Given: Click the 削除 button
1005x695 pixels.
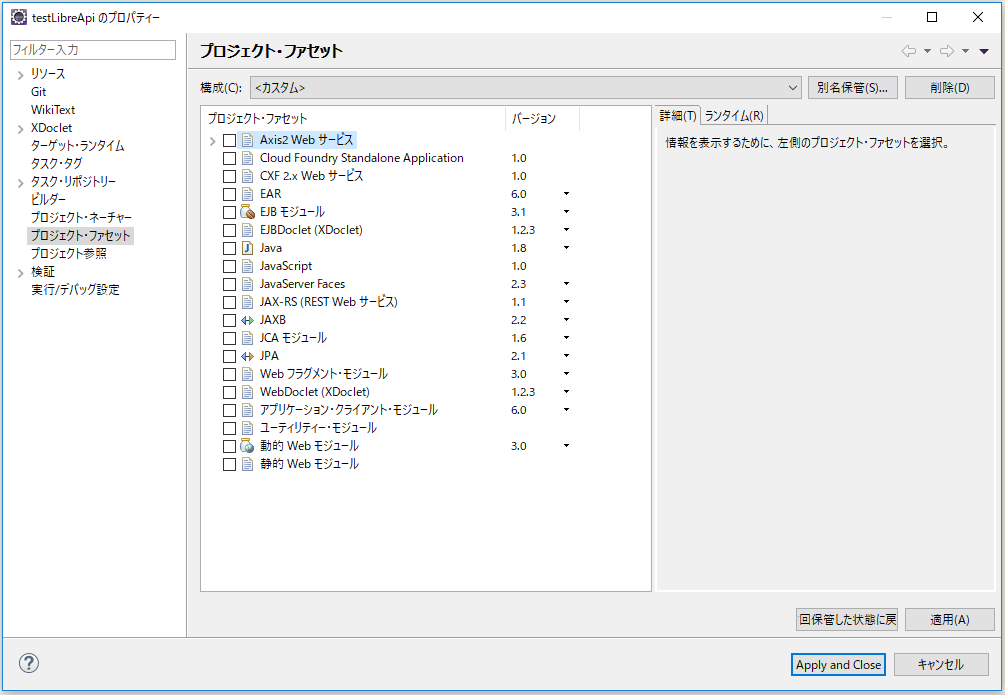Looking at the screenshot, I should 948,87.
